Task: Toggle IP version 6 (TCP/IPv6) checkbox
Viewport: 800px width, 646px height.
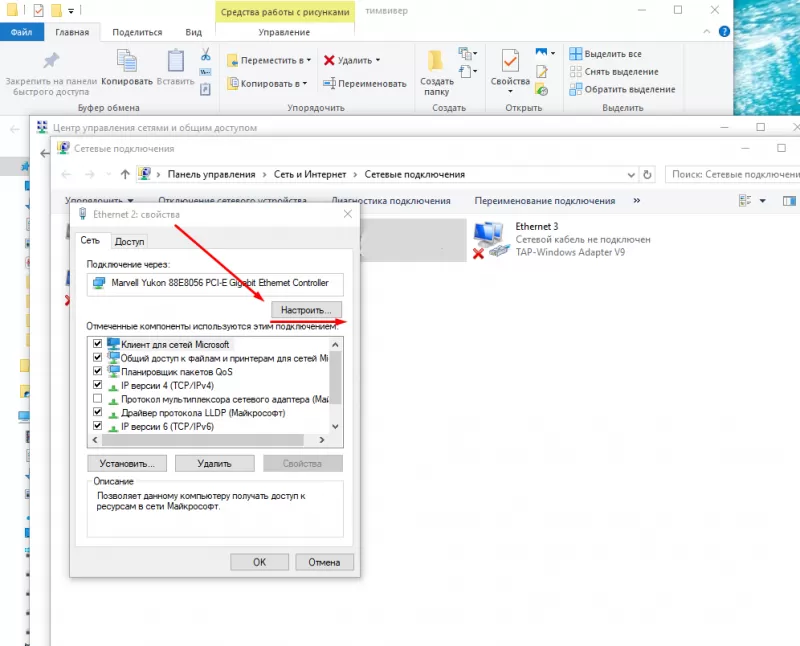Action: pyautogui.click(x=97, y=426)
